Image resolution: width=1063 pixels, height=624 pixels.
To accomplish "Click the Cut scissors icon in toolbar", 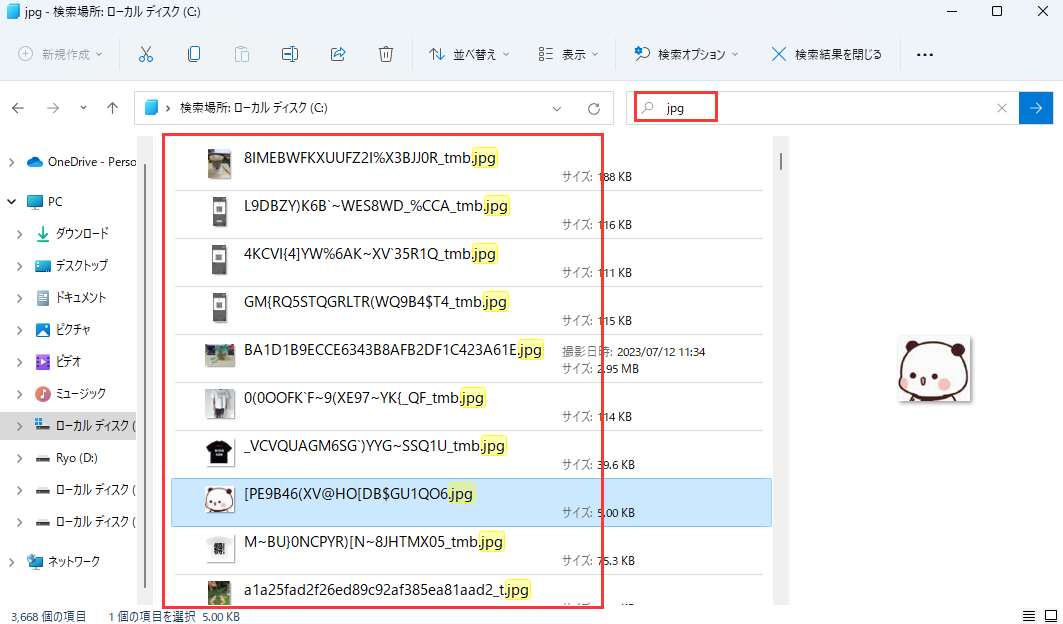I will [146, 54].
